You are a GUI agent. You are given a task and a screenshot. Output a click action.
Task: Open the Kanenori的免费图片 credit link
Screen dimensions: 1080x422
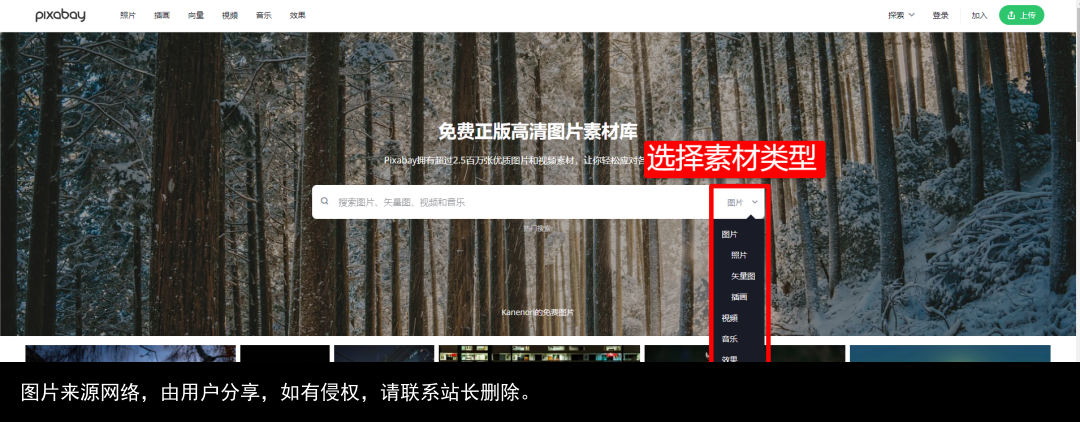(x=537, y=312)
